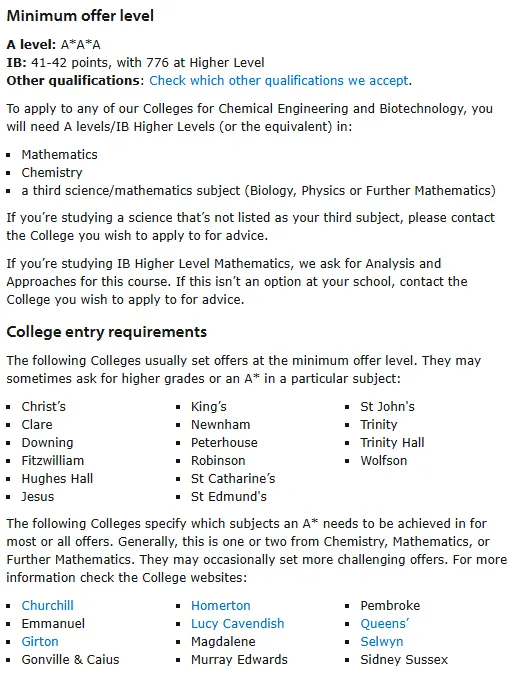Click the St Catharine's list entry
Screen dimensions: 510x679
[233, 479]
